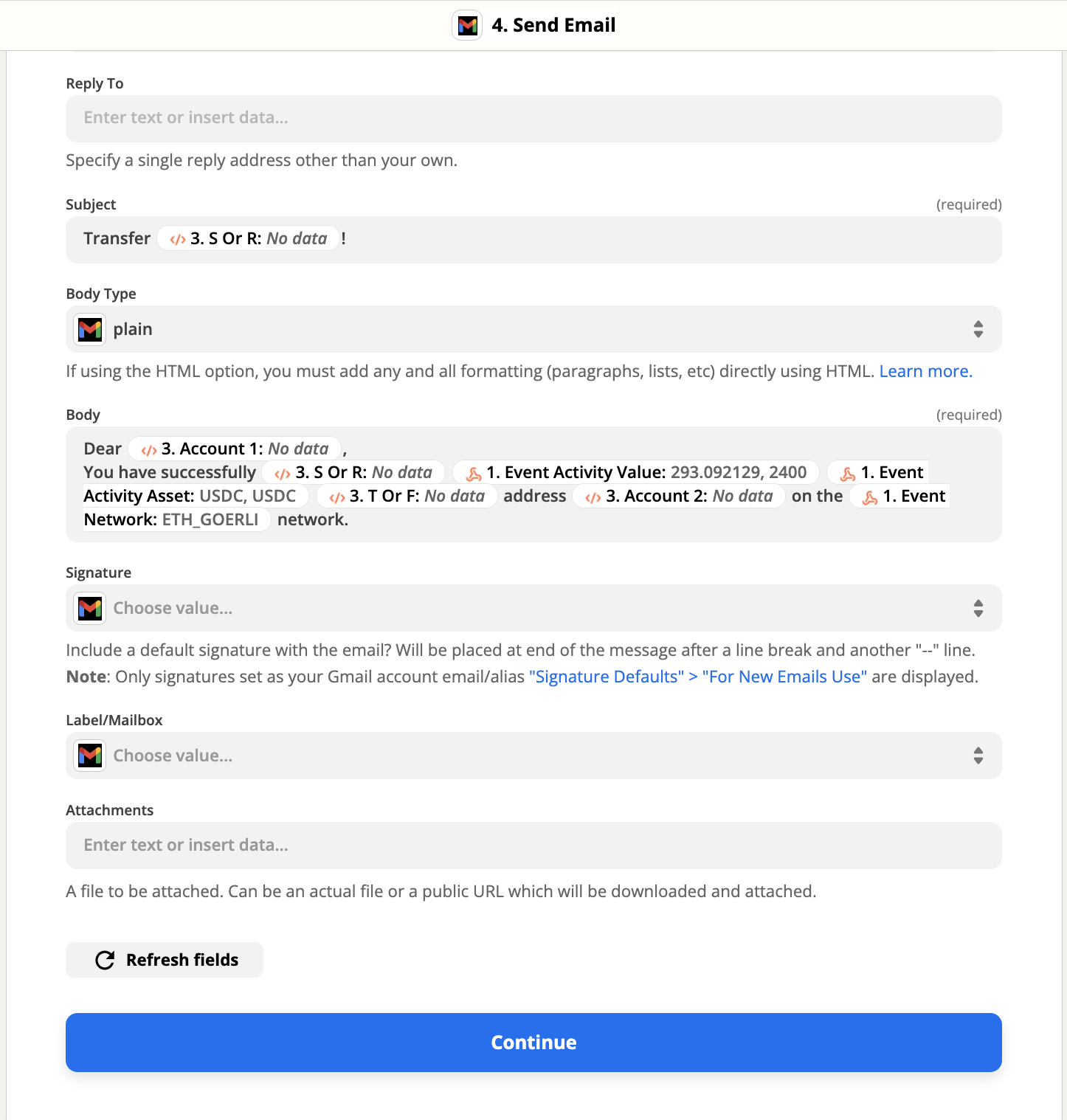Click the code icon on the '3. S Or R' subject pill

click(176, 238)
